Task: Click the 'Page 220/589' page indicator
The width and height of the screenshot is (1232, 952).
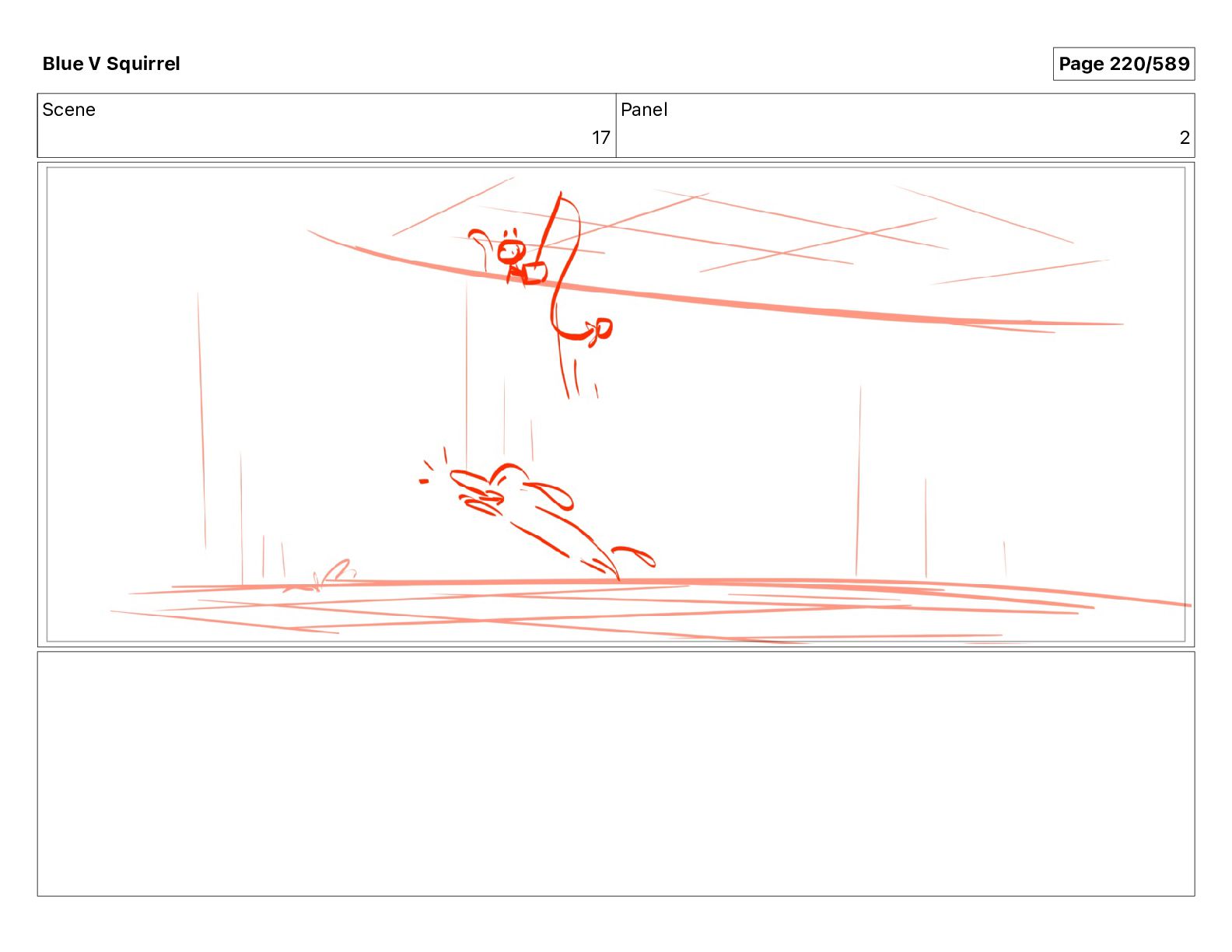Action: [x=1123, y=64]
